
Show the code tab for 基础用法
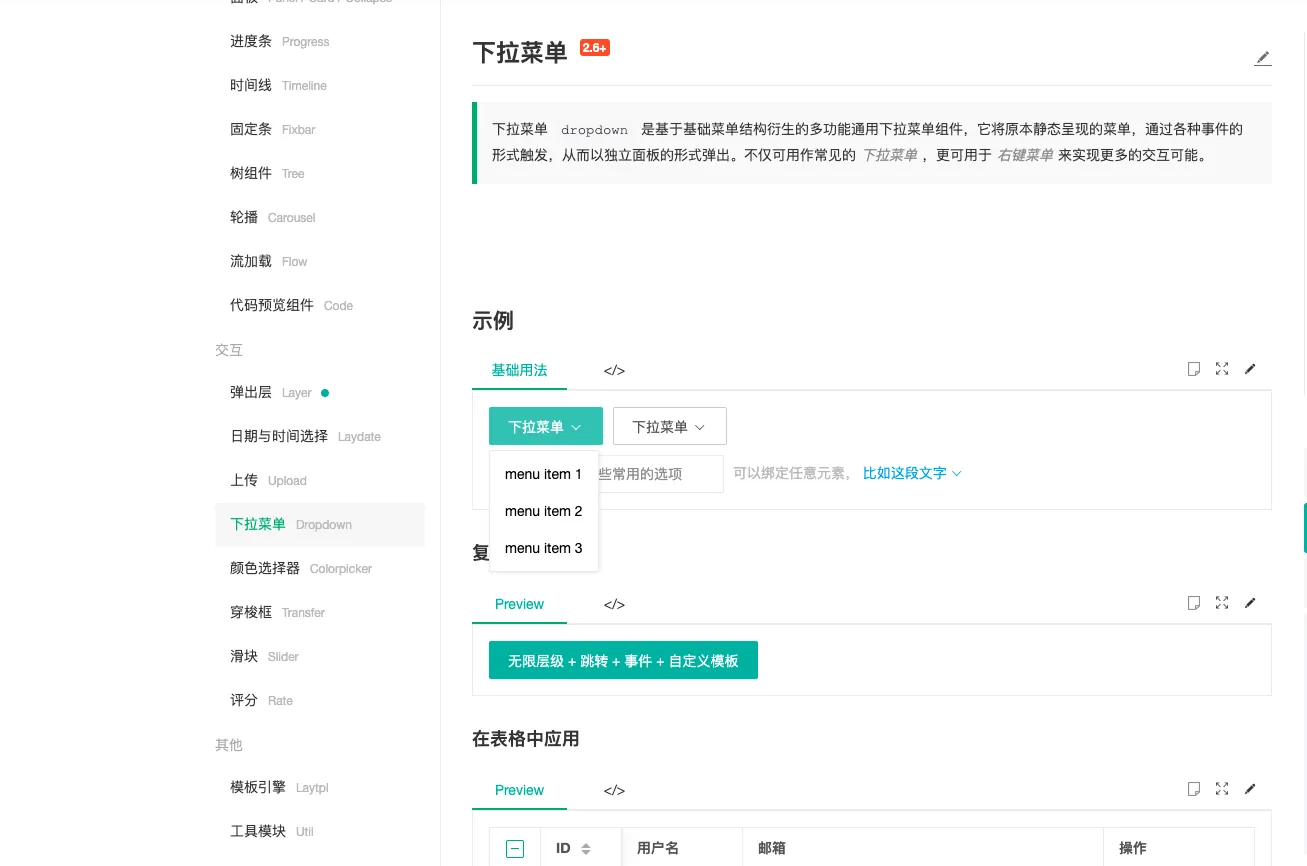click(614, 370)
